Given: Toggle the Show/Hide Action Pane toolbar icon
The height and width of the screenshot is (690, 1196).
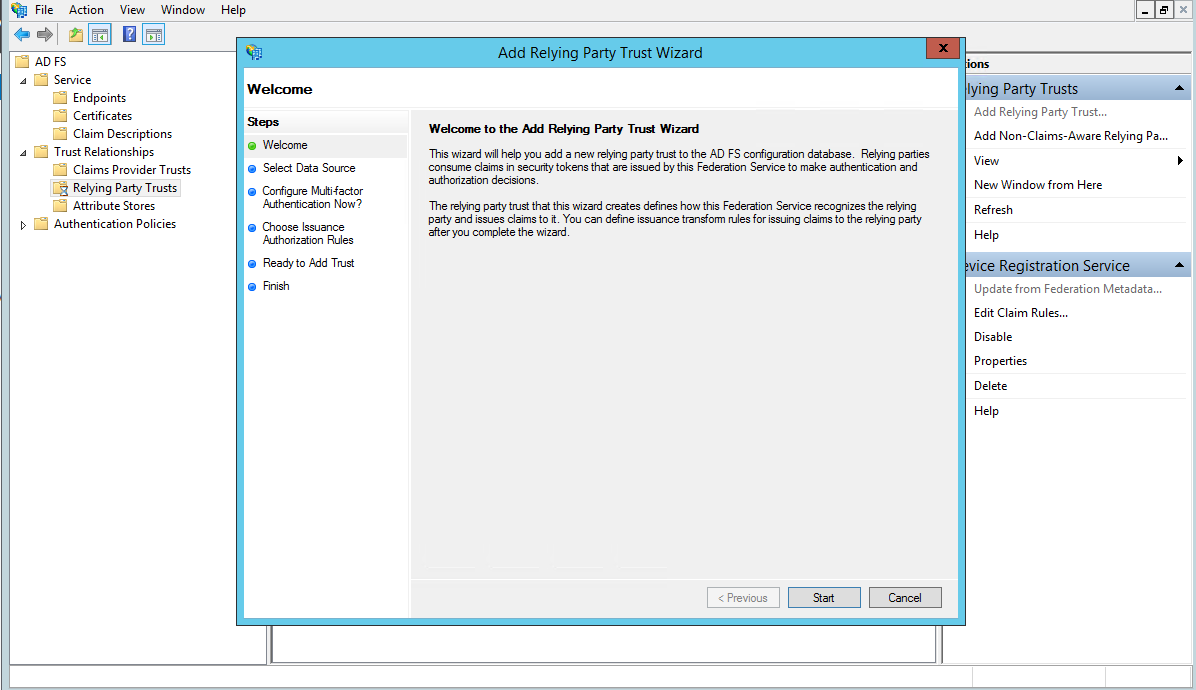Looking at the screenshot, I should pos(154,34).
